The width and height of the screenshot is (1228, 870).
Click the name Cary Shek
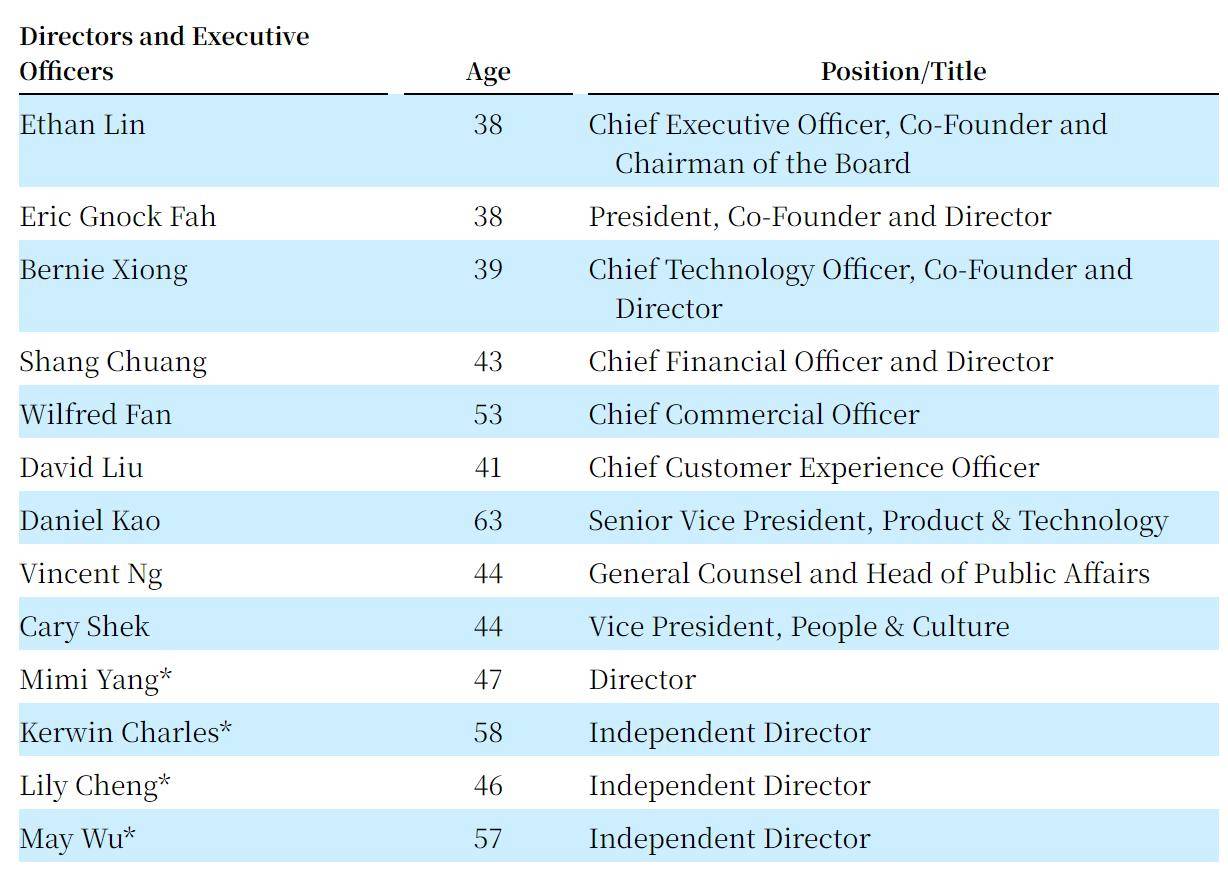[x=84, y=627]
